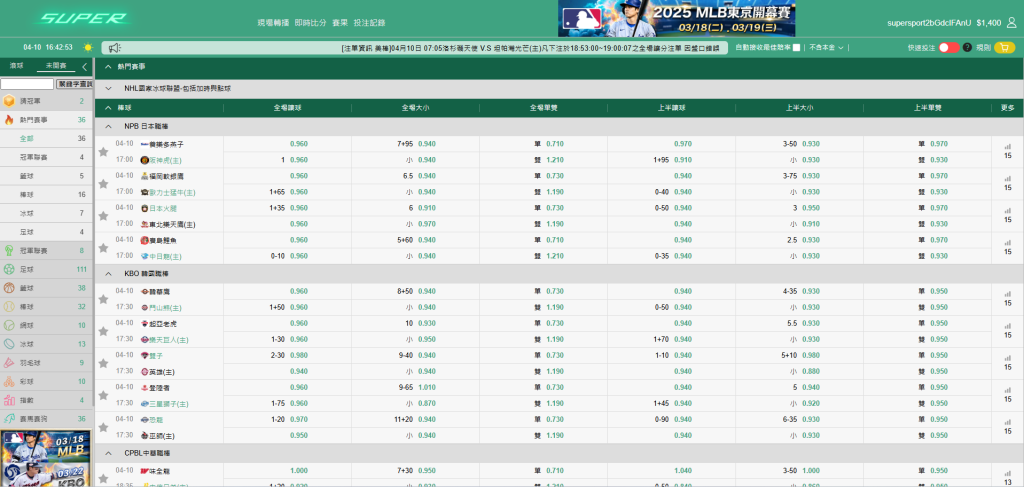The width and height of the screenshot is (1024, 487).
Task: Collapse the CPBL 中華職棒 league
Action: point(108,452)
